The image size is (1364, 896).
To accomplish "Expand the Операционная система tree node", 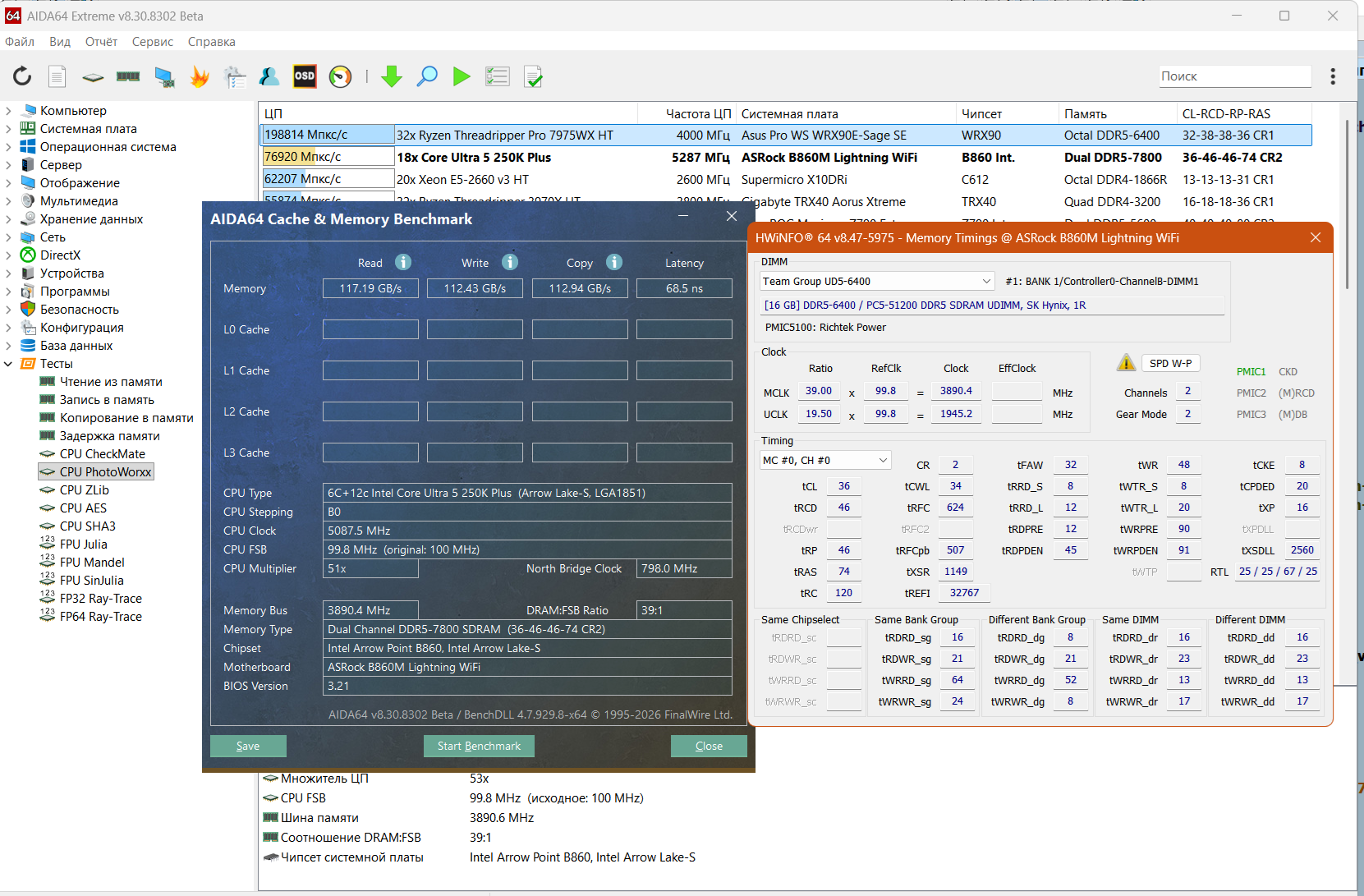I will point(8,147).
